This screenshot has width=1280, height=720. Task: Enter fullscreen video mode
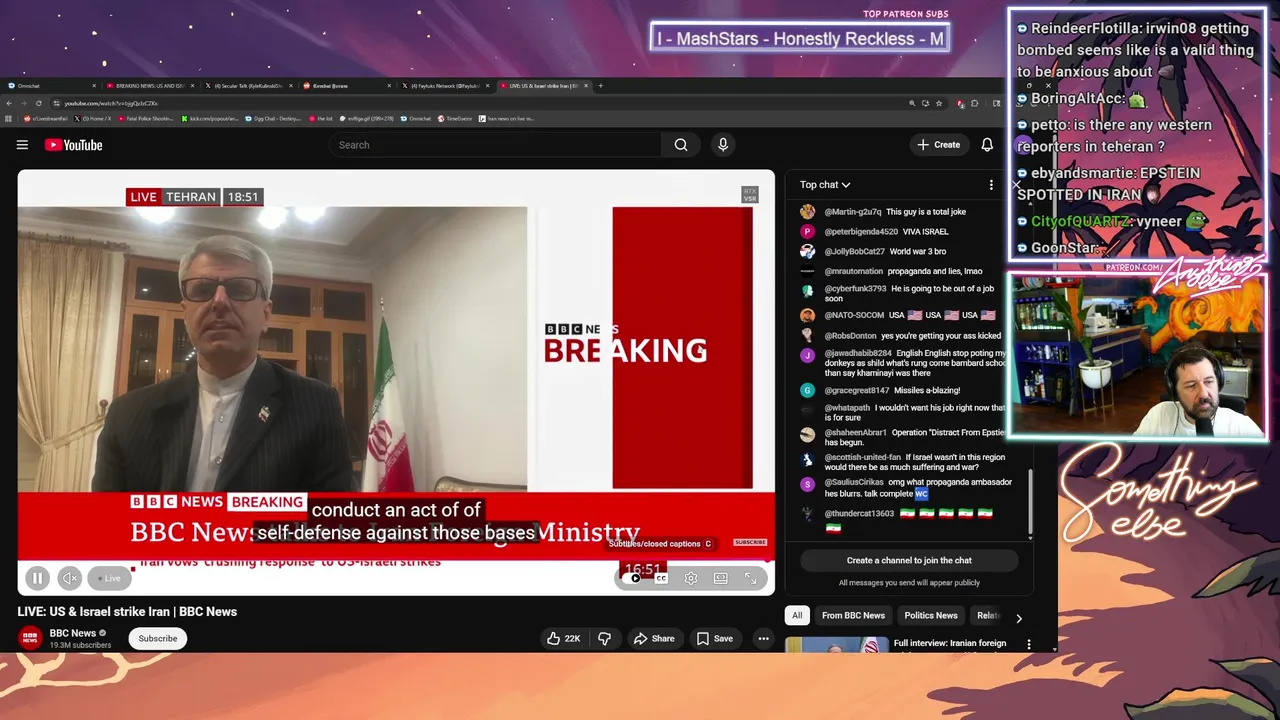pyautogui.click(x=750, y=578)
